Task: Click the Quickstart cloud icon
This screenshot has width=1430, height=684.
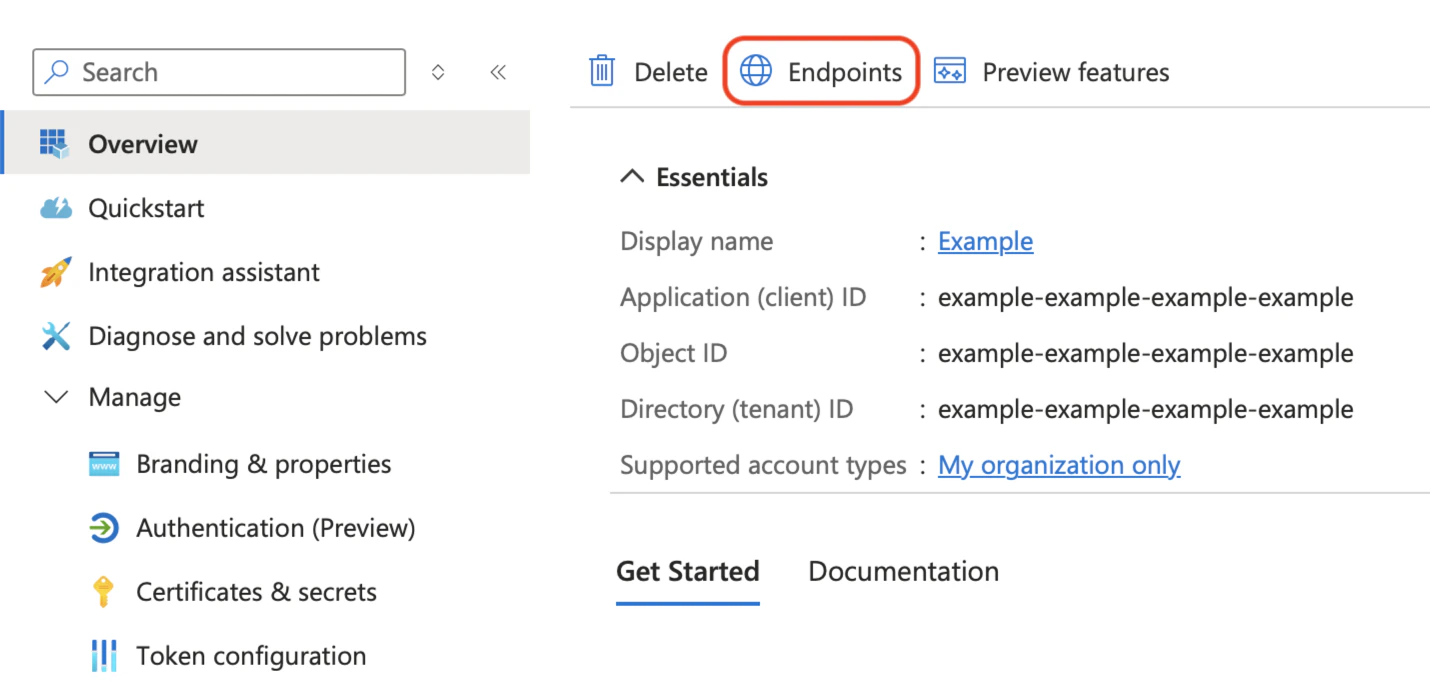Action: tap(55, 207)
